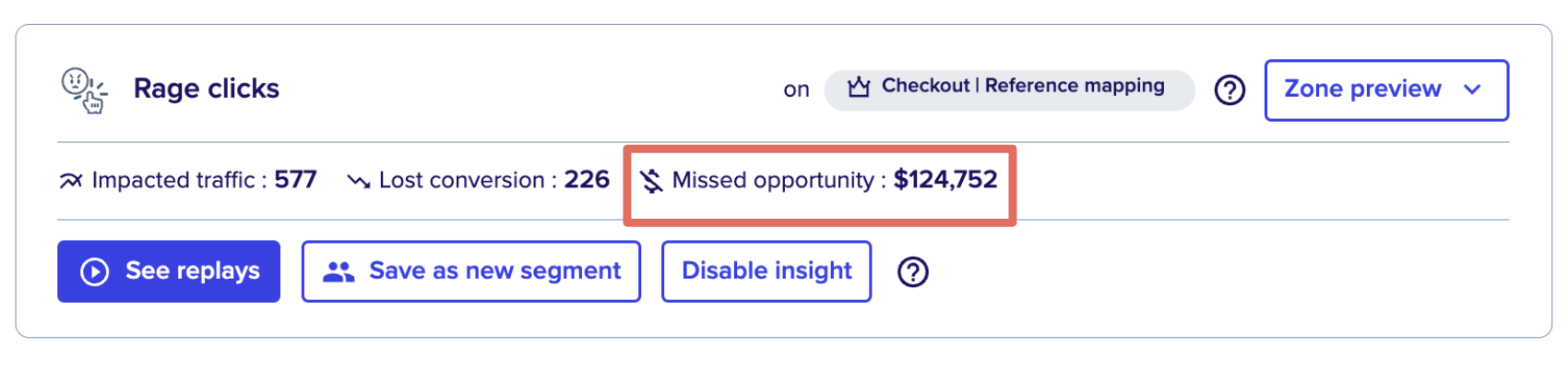1568x371 pixels.
Task: Click the people icon in Save as new segment
Action: tap(339, 271)
